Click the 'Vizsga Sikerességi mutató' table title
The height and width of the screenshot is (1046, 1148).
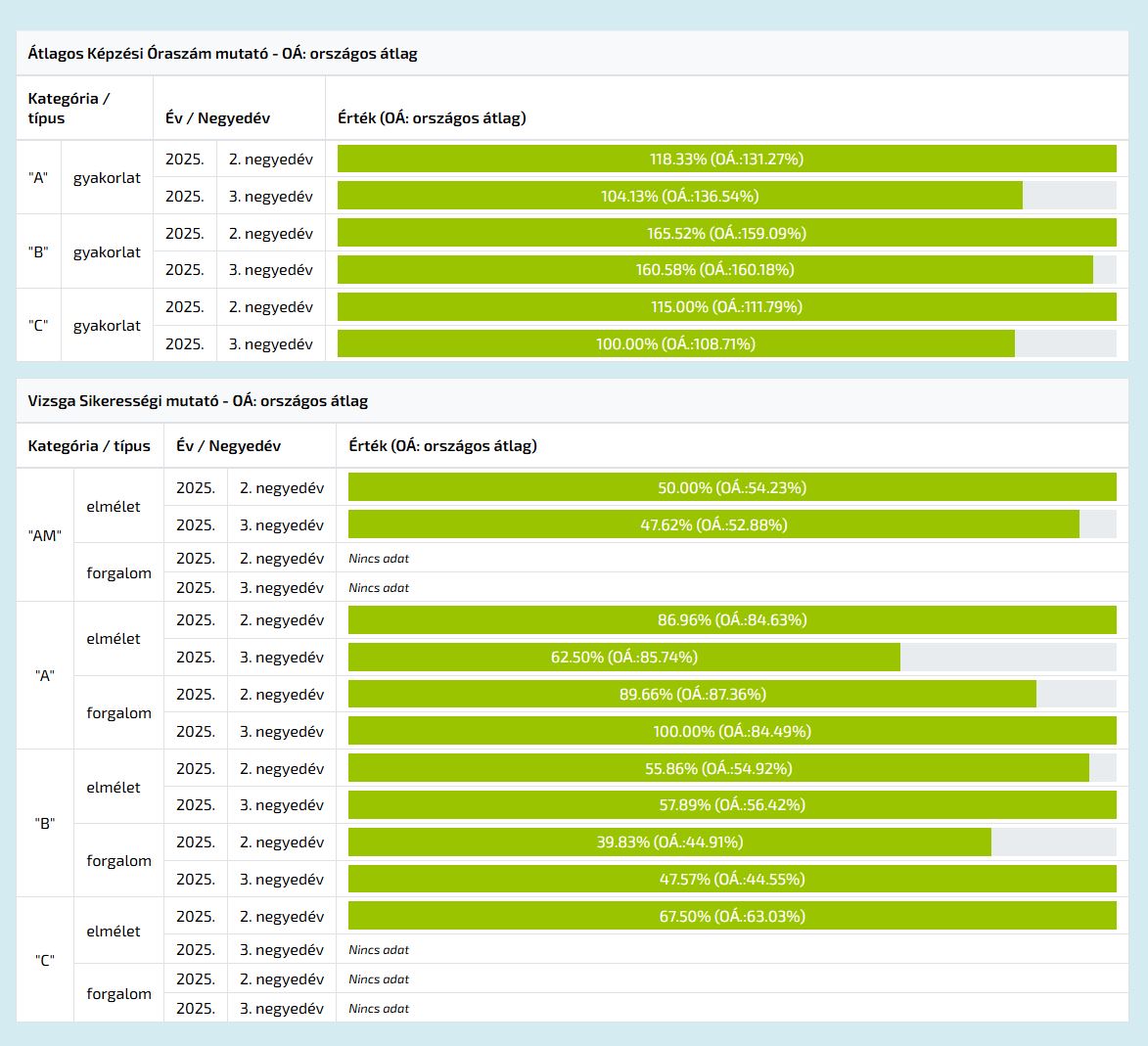pos(198,401)
